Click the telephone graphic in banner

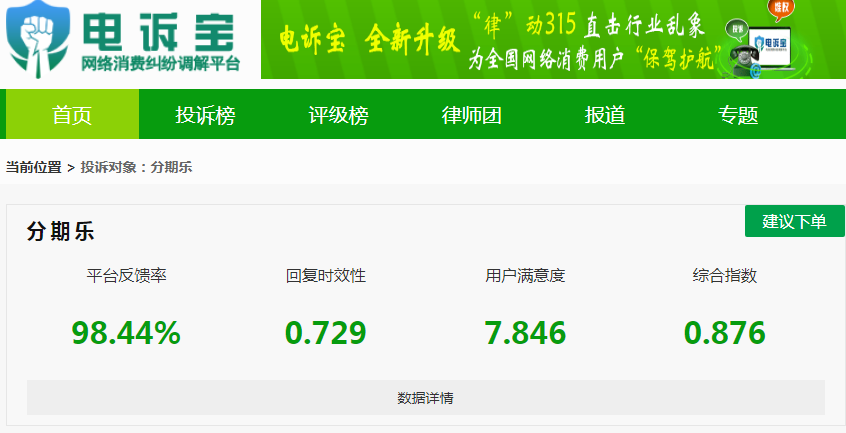(747, 60)
